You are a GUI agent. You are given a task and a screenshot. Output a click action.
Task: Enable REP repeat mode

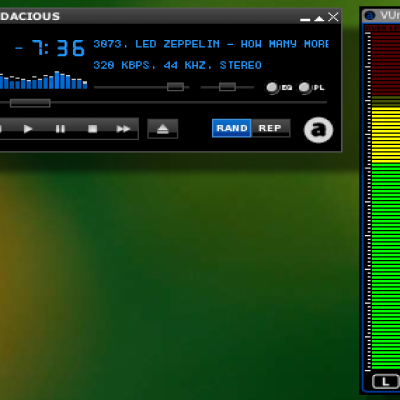point(270,128)
